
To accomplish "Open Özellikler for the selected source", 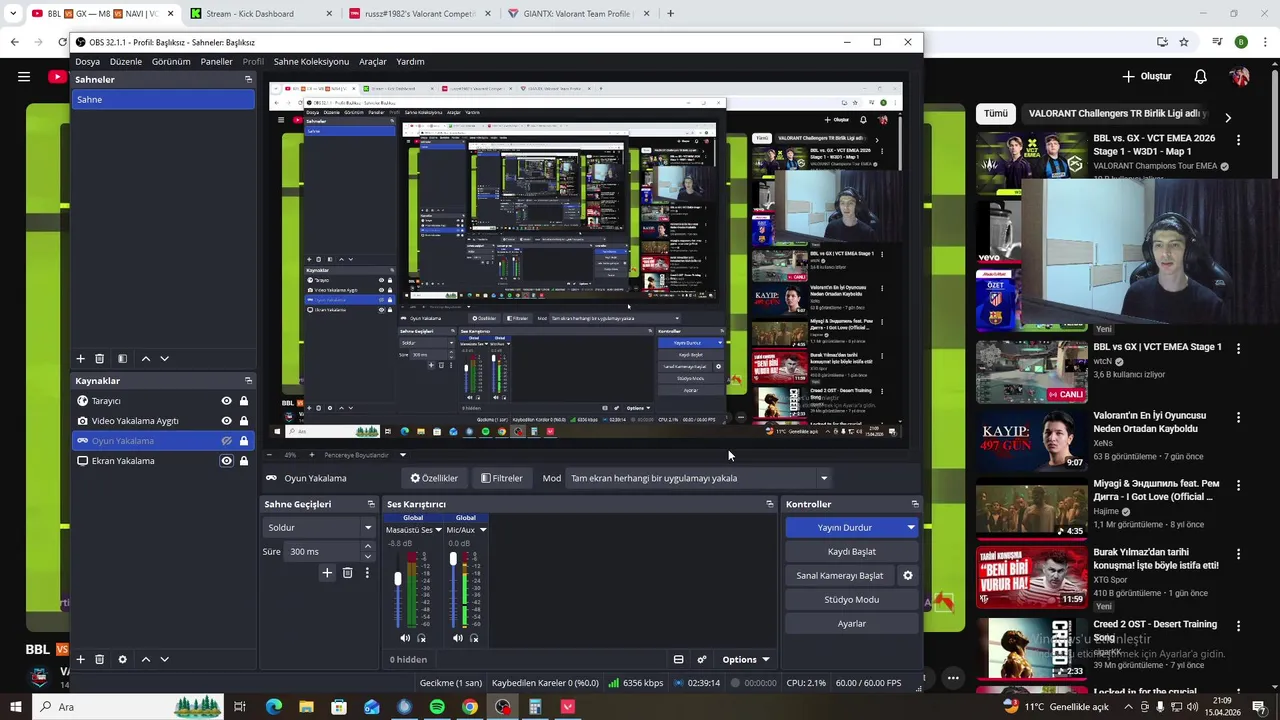I will point(434,478).
